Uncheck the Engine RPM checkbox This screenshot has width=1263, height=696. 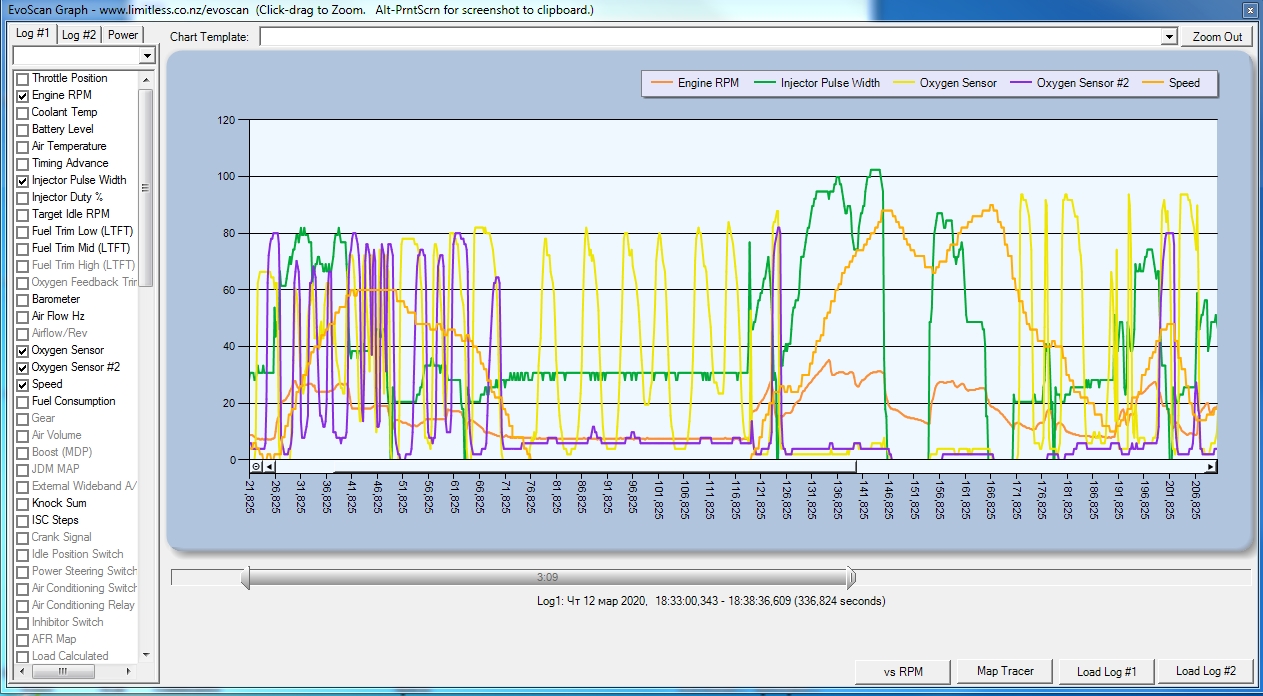pyautogui.click(x=22, y=95)
